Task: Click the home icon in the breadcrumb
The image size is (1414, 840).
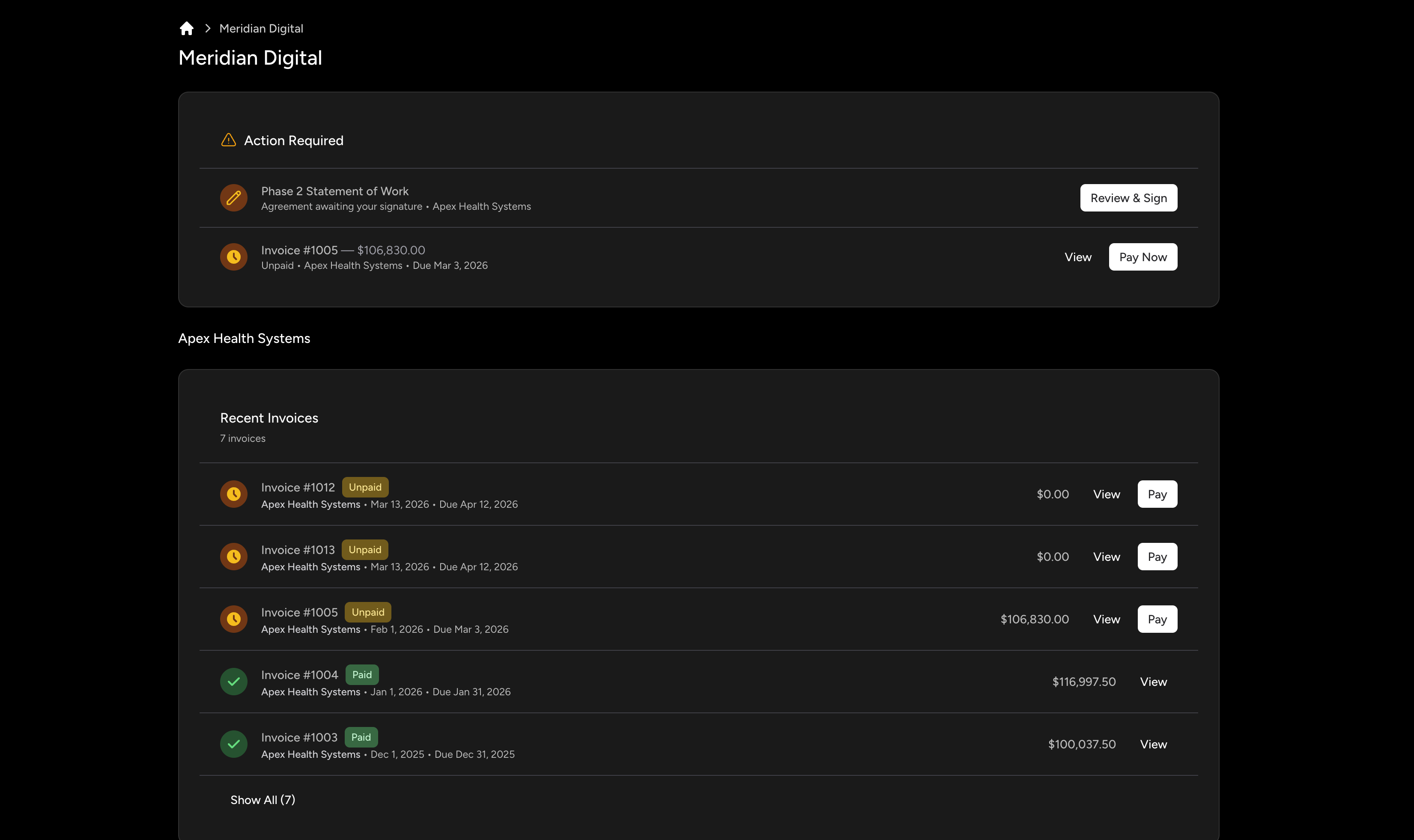Action: point(187,28)
